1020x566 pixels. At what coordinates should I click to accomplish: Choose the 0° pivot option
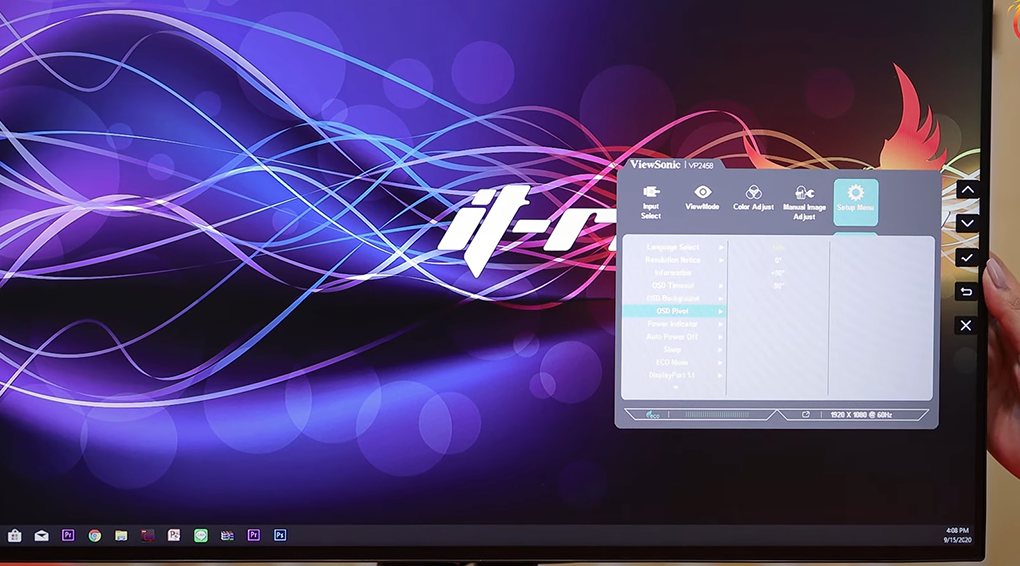[778, 260]
